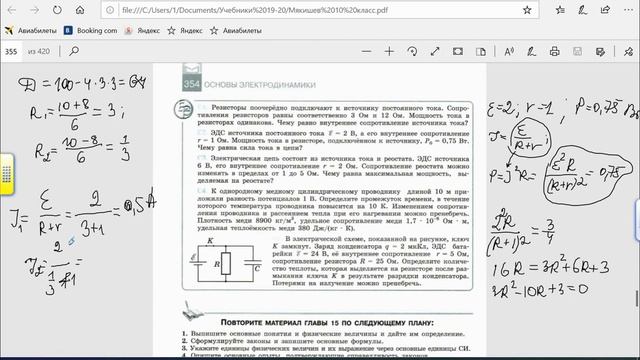Zoom out the PDF
This screenshot has width=640, height=360.
pyautogui.click(x=366, y=51)
